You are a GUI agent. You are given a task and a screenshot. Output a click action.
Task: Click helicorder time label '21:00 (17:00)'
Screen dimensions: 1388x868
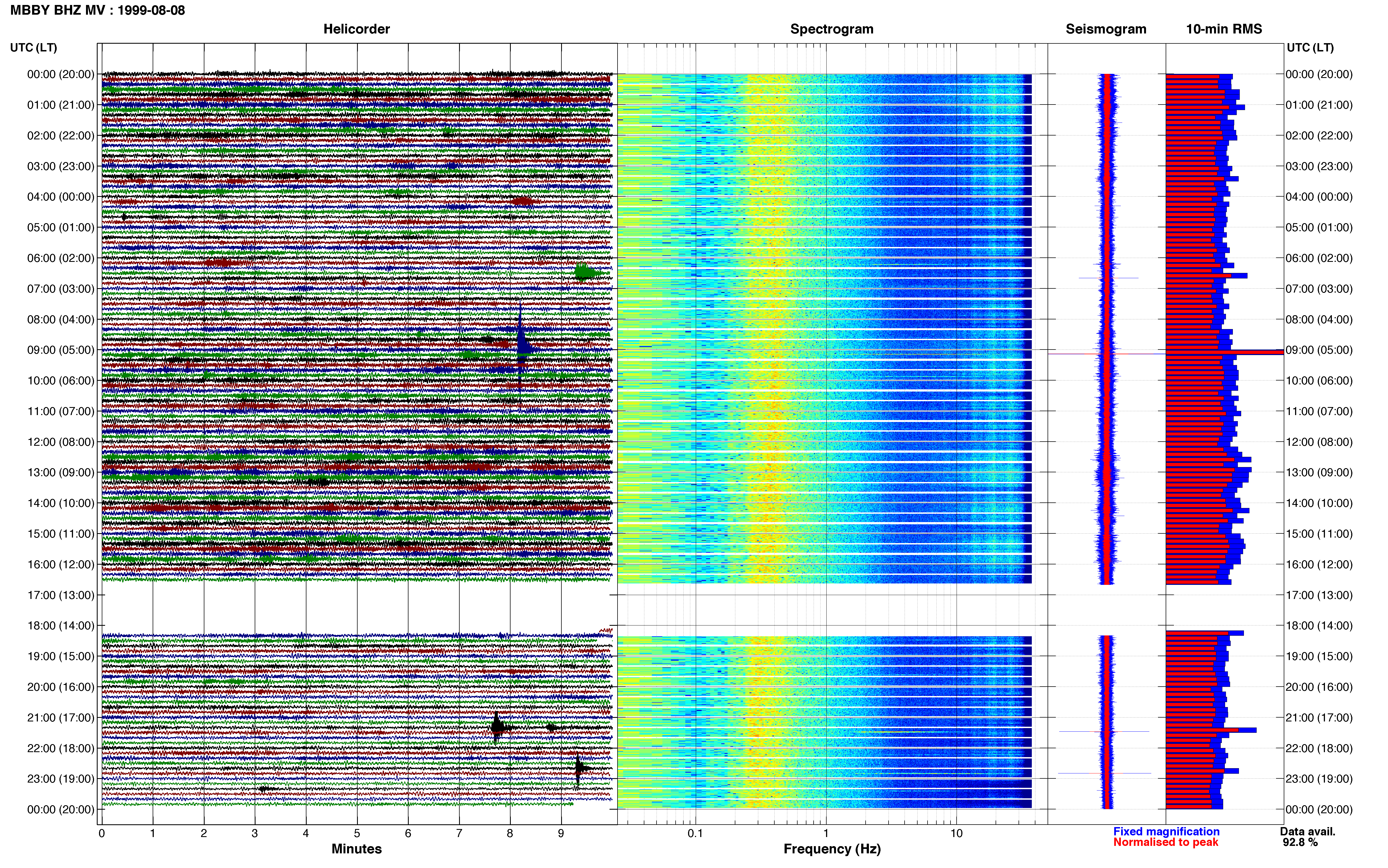[x=61, y=718]
